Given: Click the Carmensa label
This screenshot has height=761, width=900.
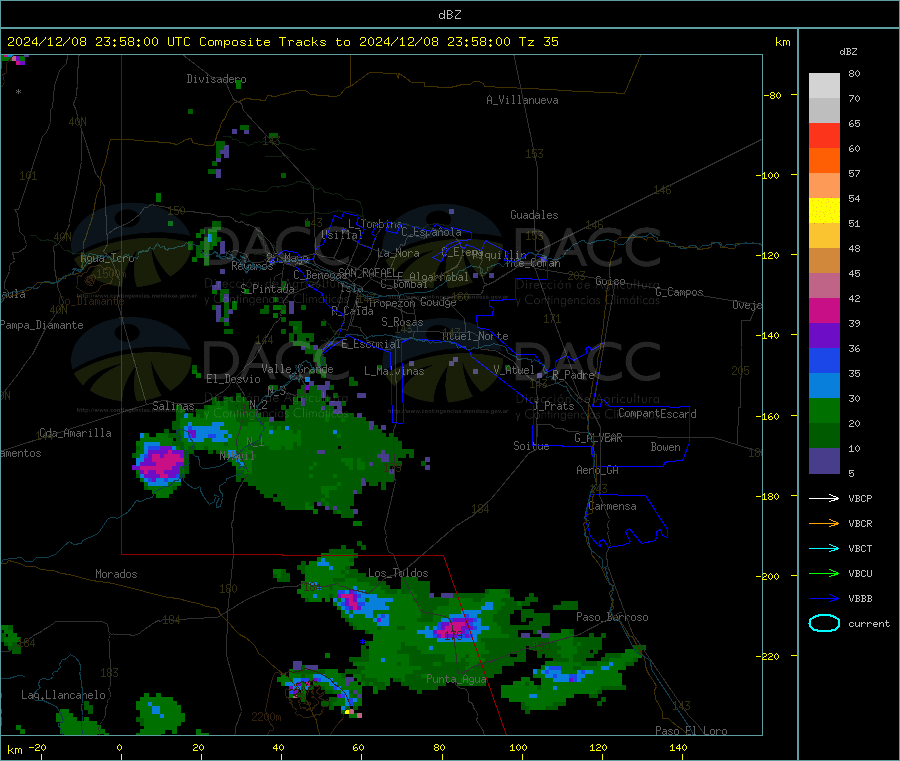Looking at the screenshot, I should (612, 507).
